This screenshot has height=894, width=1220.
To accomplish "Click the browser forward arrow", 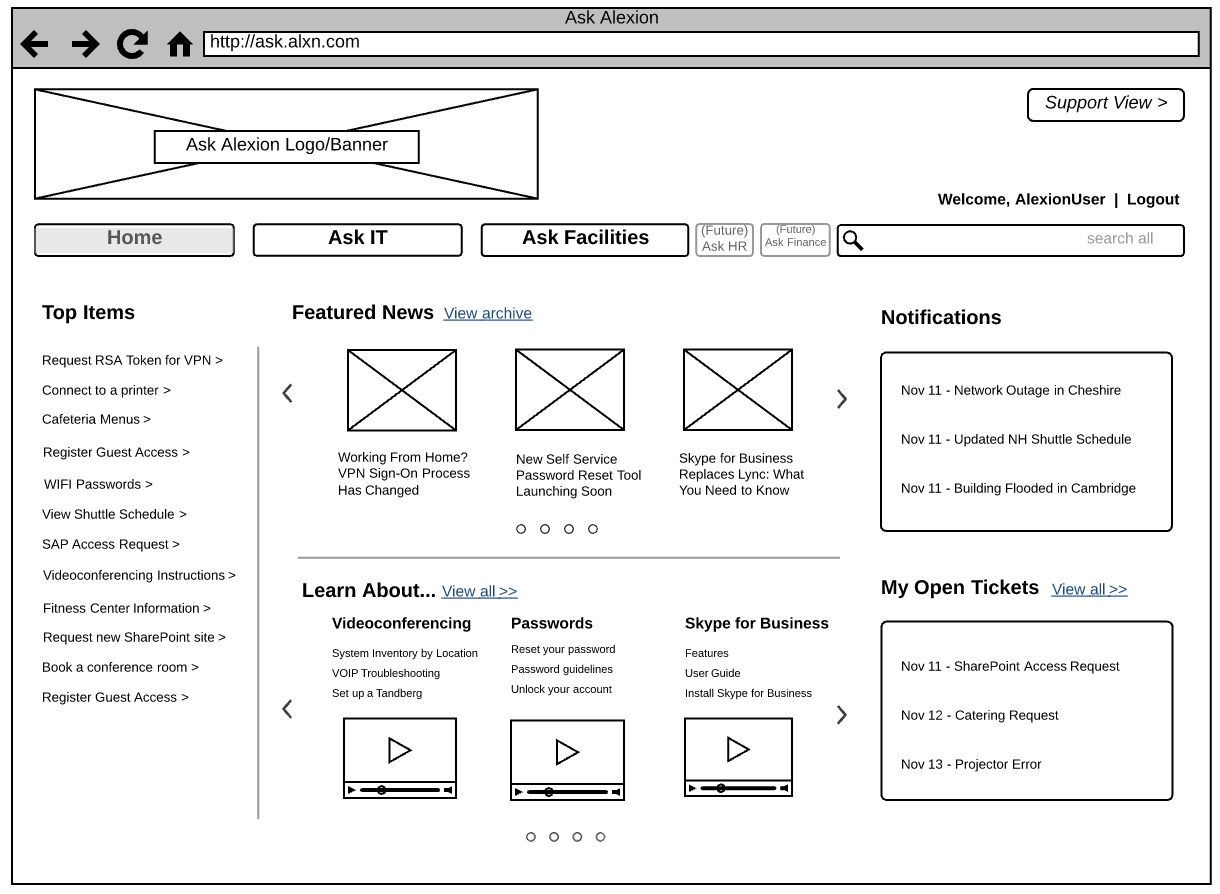I will pyautogui.click(x=86, y=44).
